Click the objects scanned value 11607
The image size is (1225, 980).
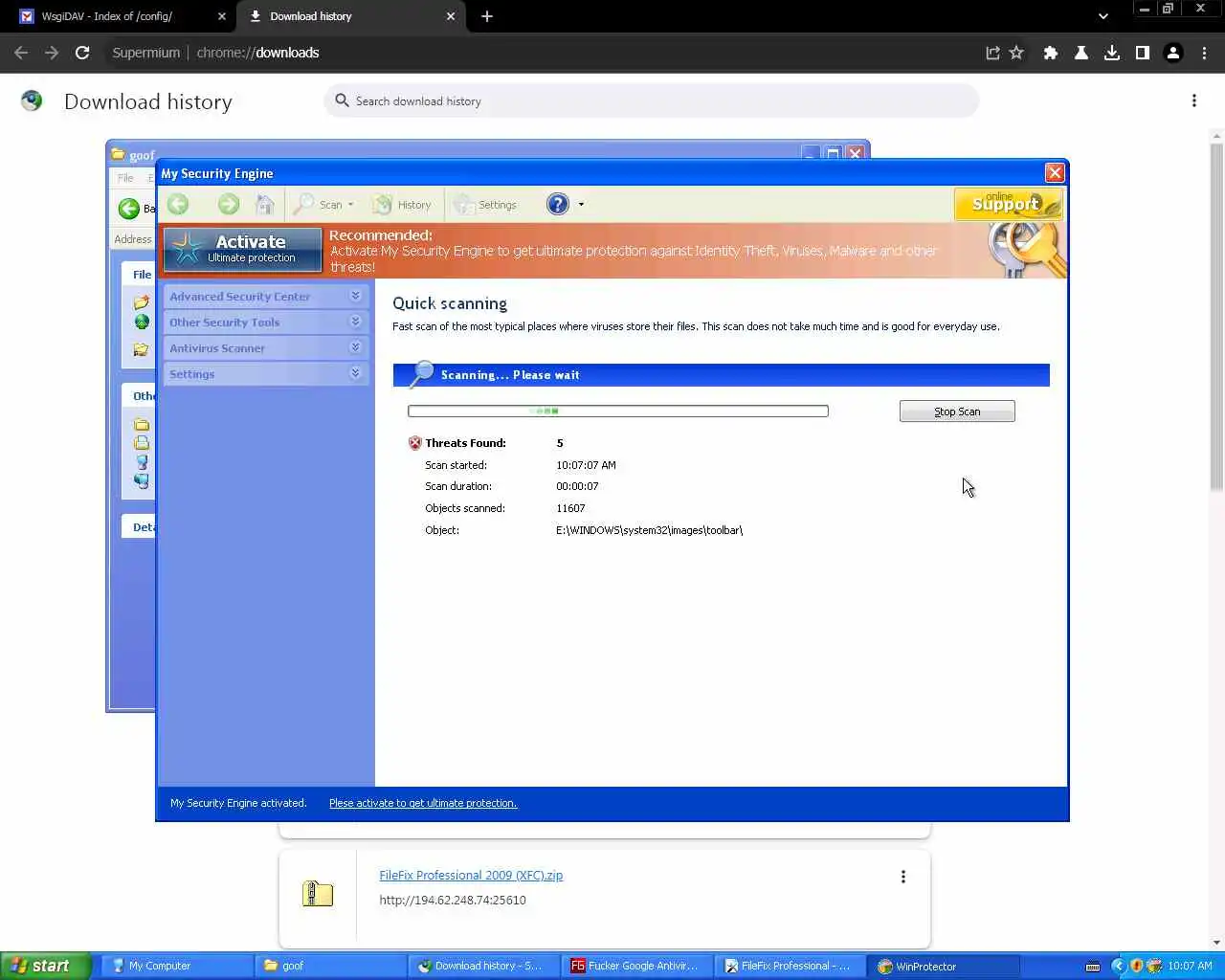pos(570,508)
